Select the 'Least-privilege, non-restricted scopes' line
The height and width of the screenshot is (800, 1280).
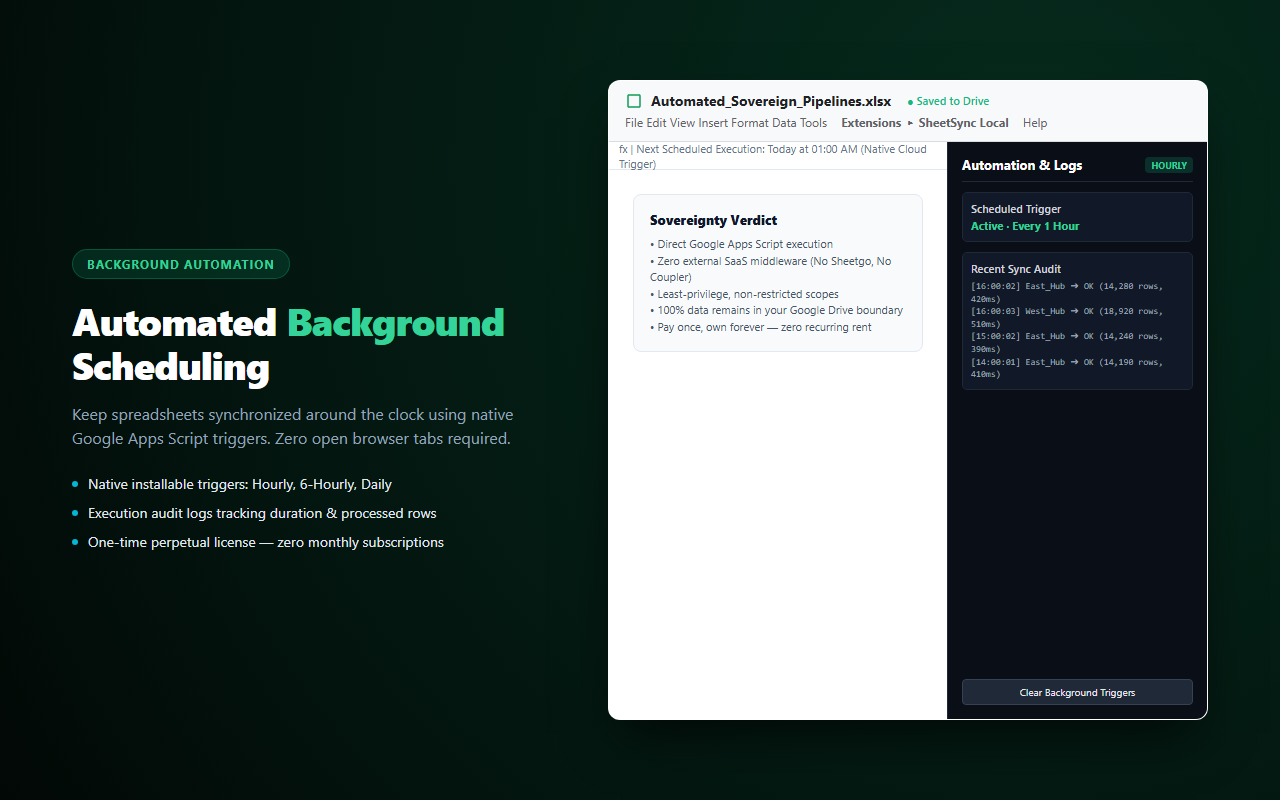(744, 294)
